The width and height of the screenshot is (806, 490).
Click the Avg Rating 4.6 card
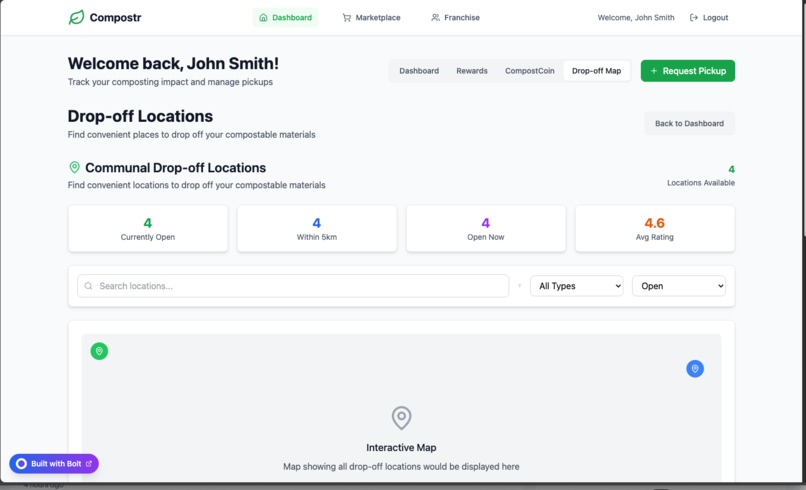pyautogui.click(x=655, y=229)
